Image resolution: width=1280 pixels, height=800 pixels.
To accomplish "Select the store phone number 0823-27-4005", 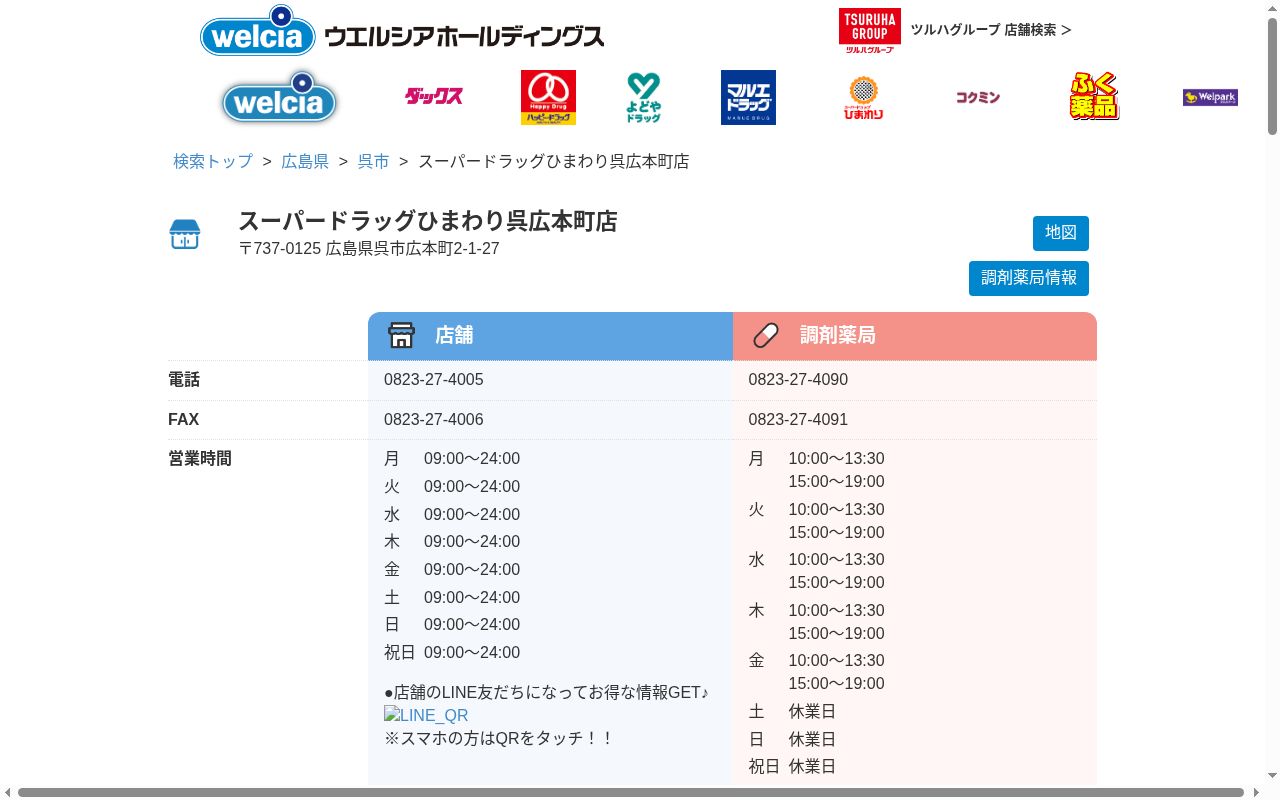I will click(x=434, y=380).
